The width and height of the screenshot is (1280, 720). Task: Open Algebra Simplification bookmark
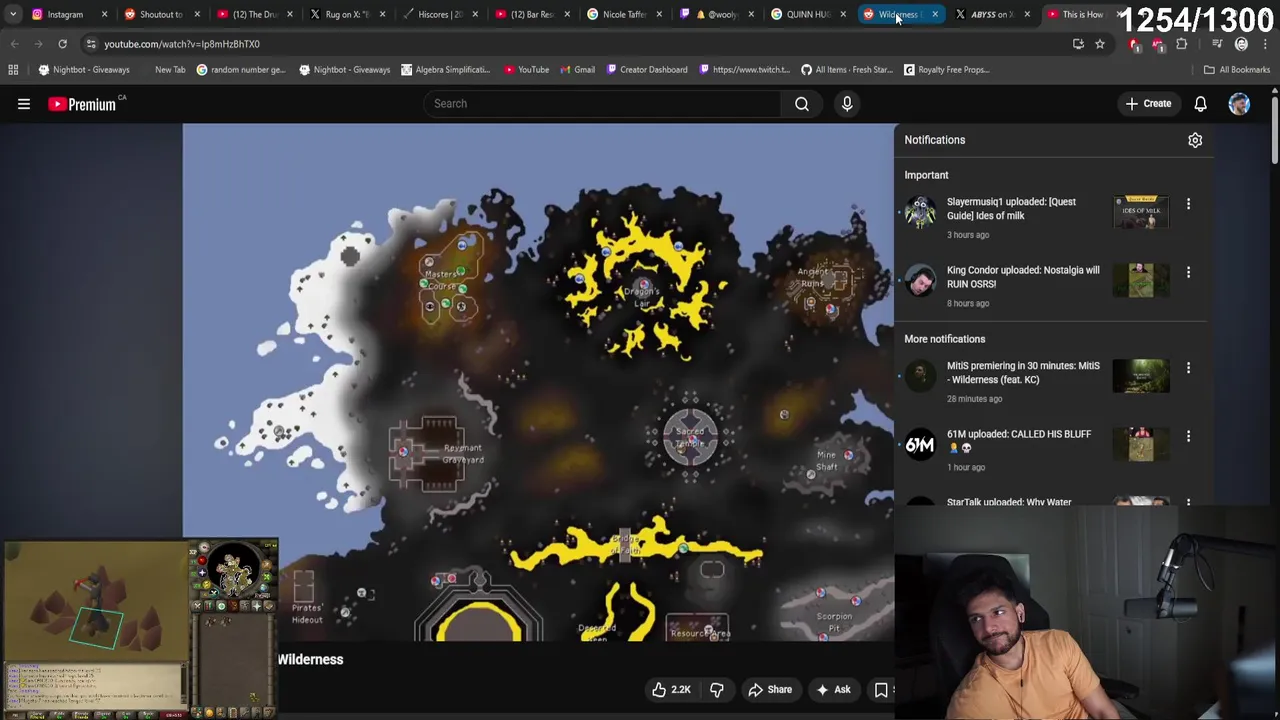pyautogui.click(x=445, y=70)
